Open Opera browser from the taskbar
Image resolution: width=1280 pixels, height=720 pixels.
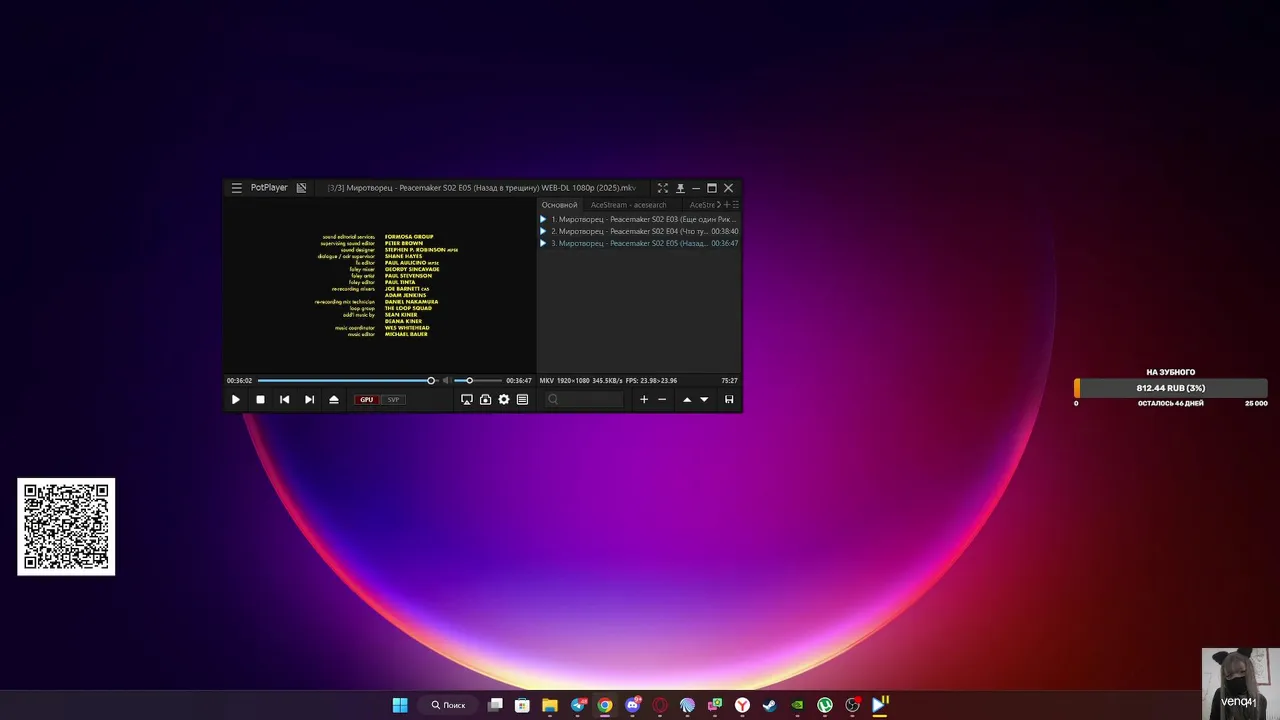660,705
